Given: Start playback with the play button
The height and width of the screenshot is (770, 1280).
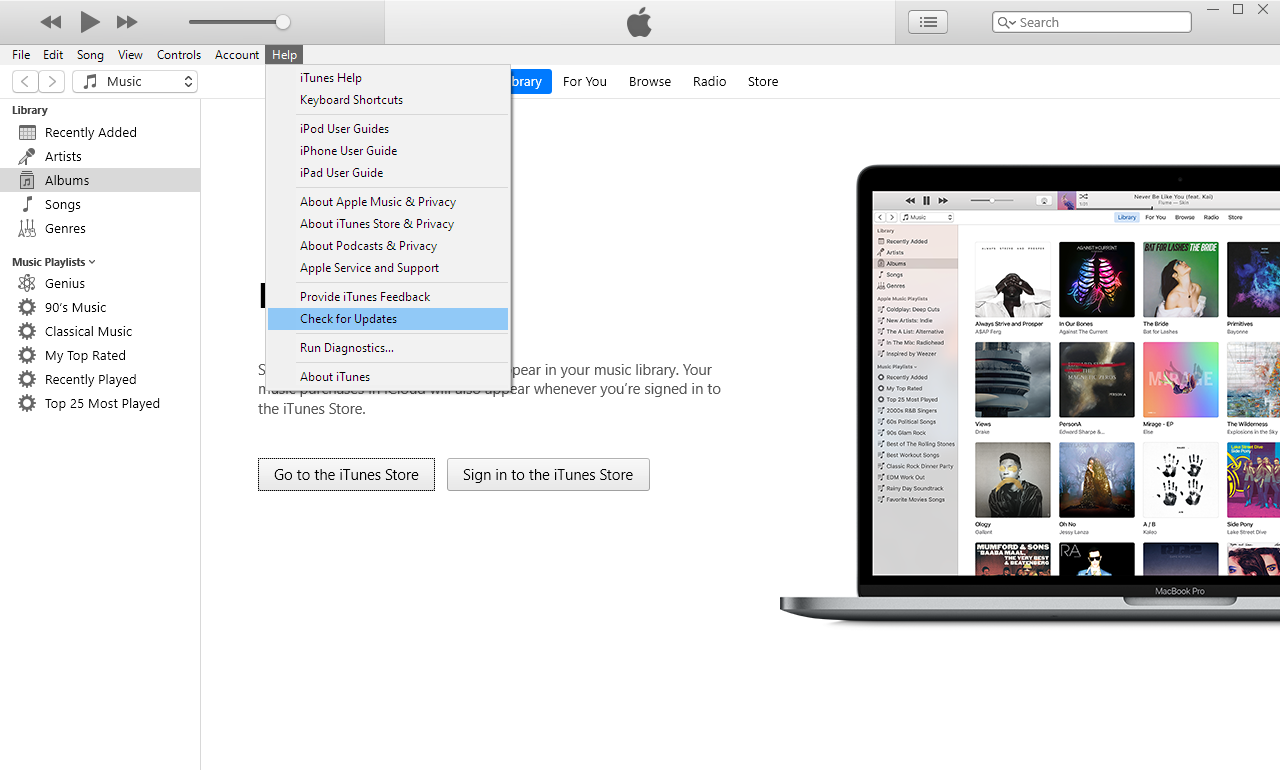Looking at the screenshot, I should pos(90,21).
